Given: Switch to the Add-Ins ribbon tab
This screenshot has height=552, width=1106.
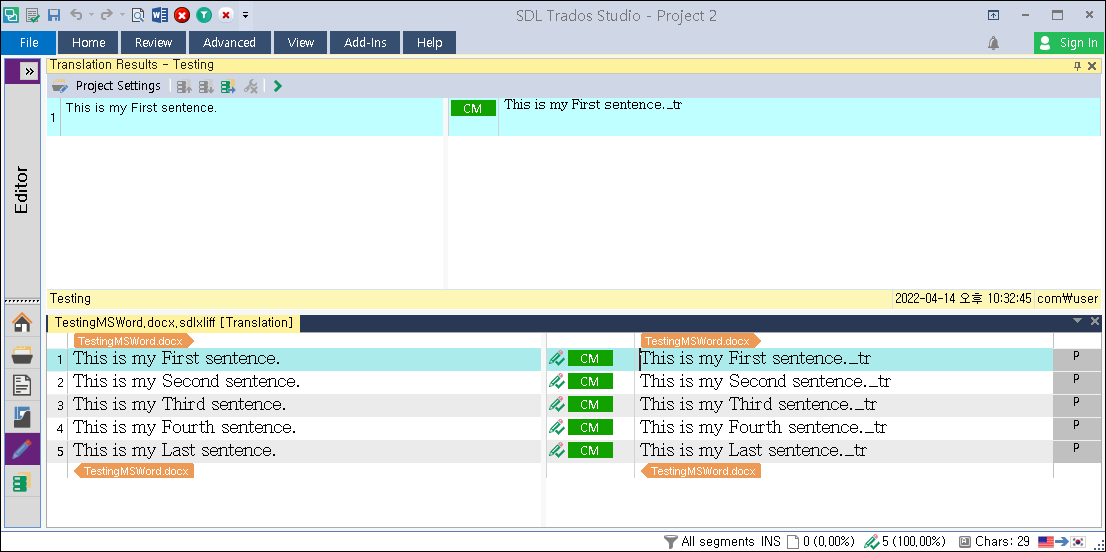Looking at the screenshot, I should (365, 42).
